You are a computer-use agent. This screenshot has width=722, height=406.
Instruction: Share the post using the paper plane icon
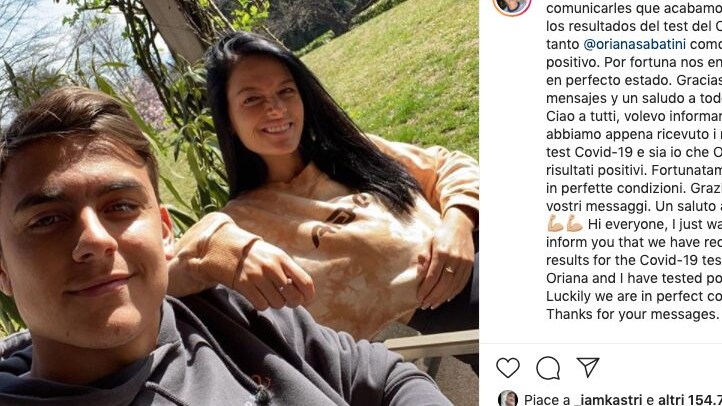point(588,367)
